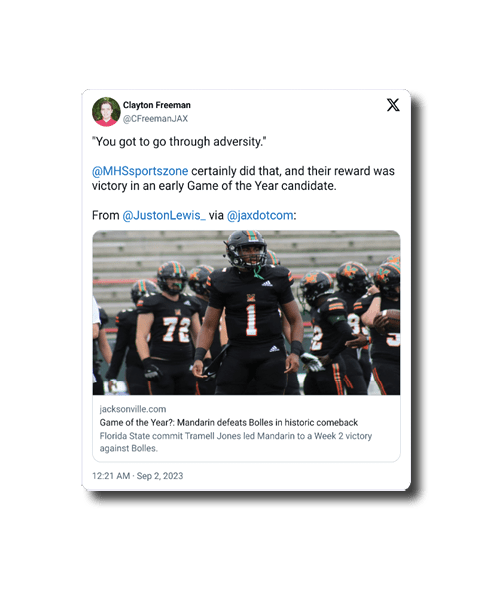Open the headline 'Mandarin defeats Bolles in historic comeback'
The image size is (498, 589).
[x=267, y=423]
